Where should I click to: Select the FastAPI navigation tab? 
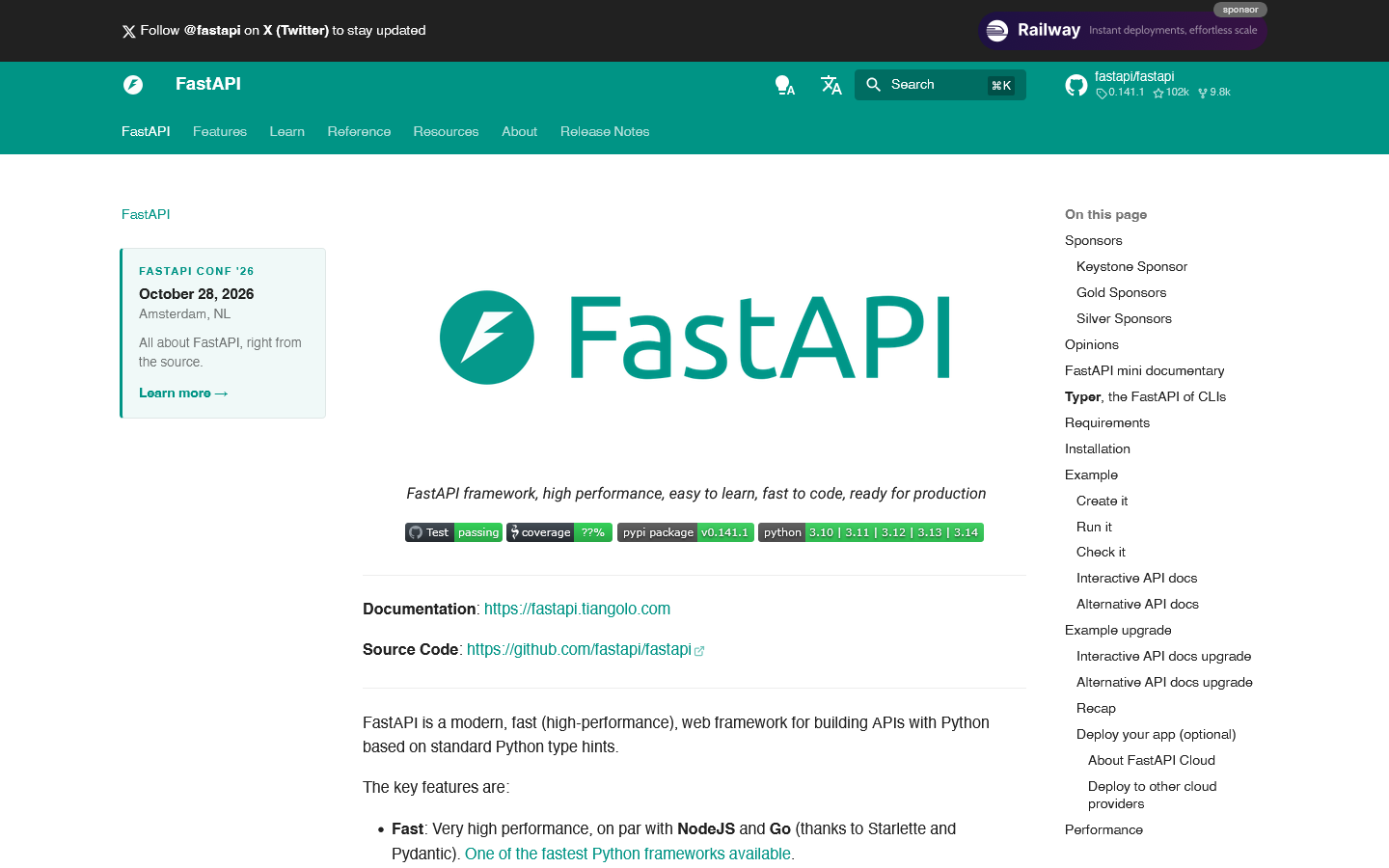pos(146,131)
